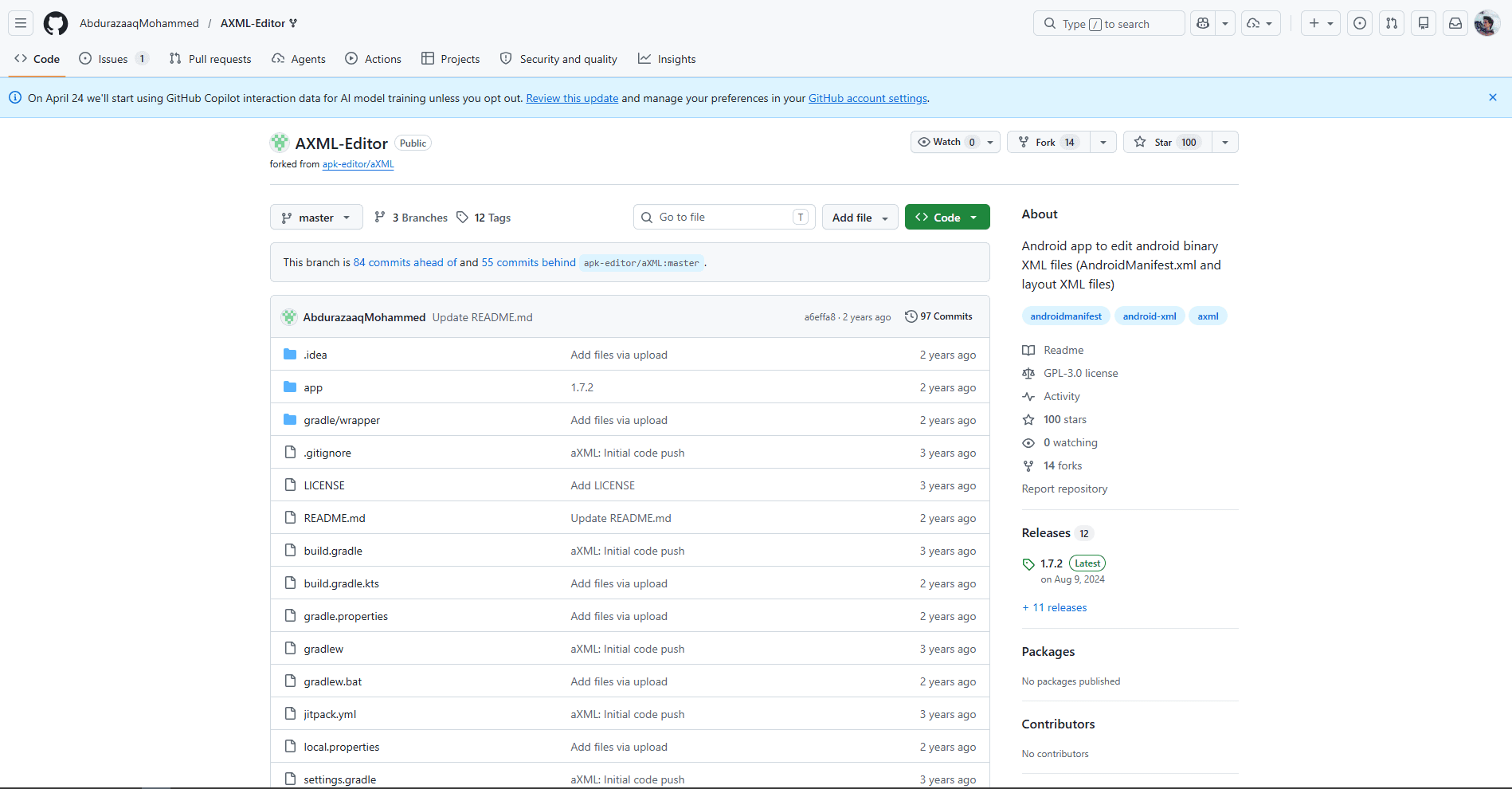This screenshot has width=1512, height=789.
Task: Click the AXML-Editor repository avatar icon
Action: pyautogui.click(x=280, y=143)
